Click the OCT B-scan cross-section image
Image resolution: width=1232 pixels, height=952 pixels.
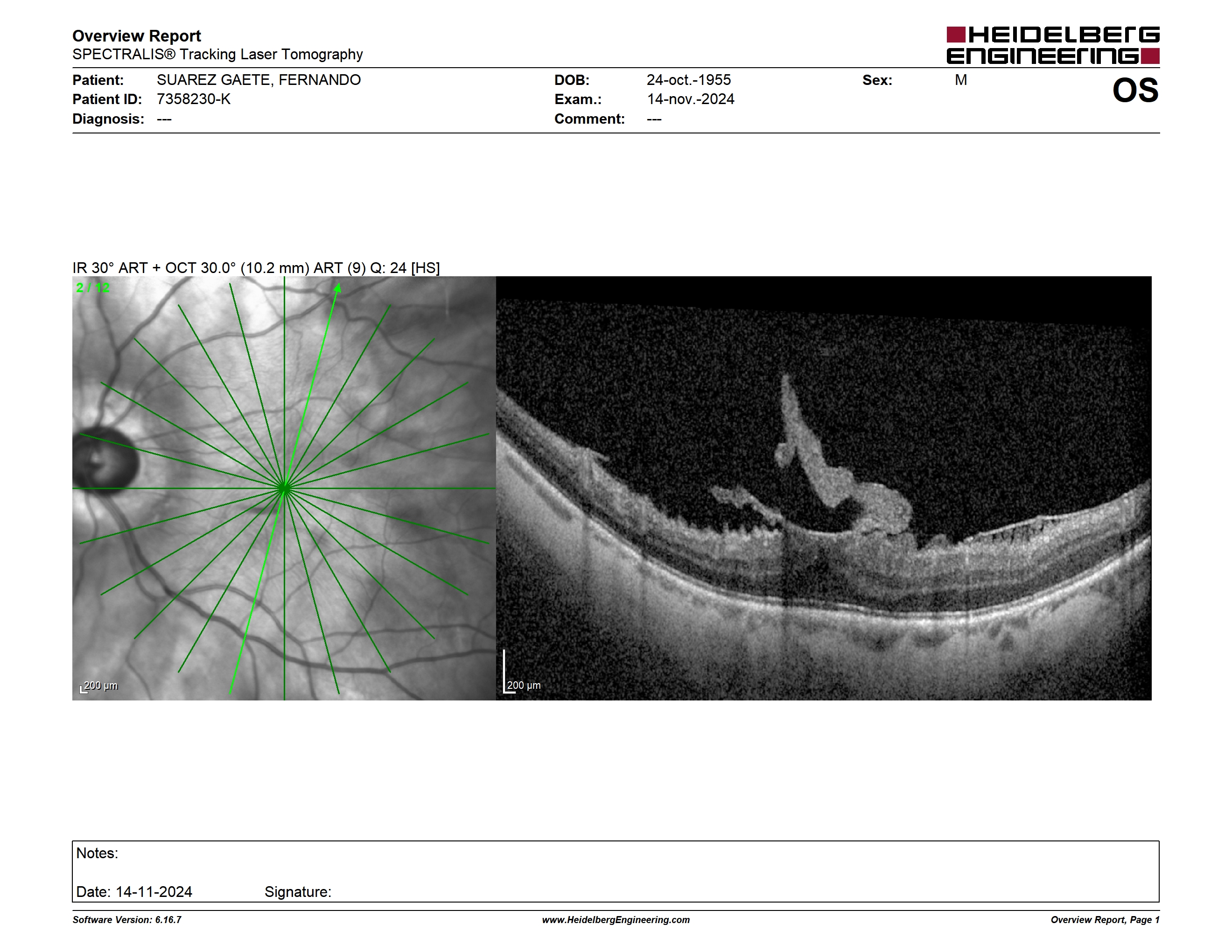tap(824, 489)
